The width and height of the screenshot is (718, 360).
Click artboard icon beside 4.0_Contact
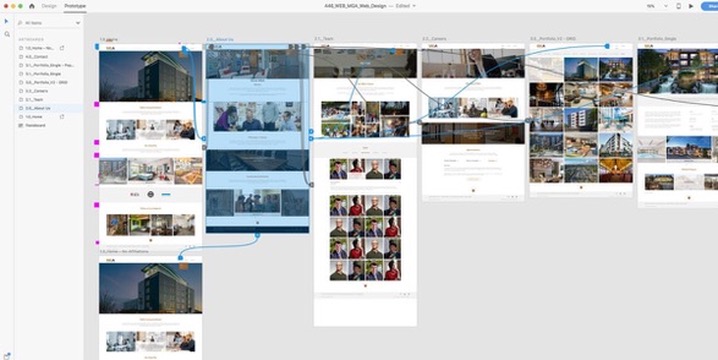point(21,56)
